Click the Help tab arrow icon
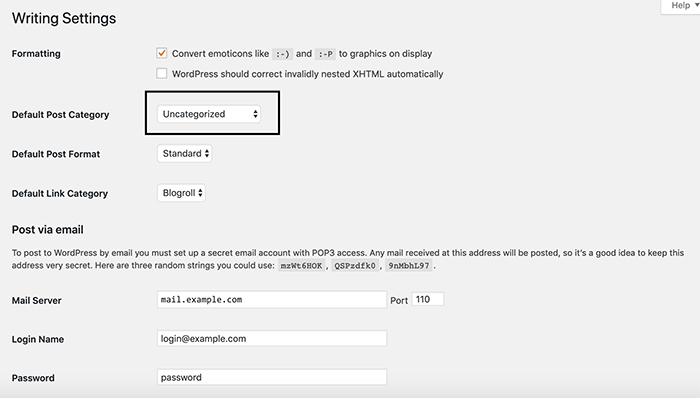Image resolution: width=700 pixels, height=398 pixels. [x=696, y=5]
